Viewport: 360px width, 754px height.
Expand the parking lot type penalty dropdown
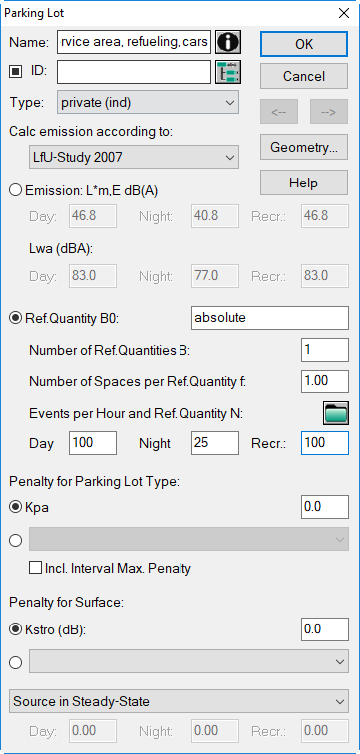click(x=189, y=540)
